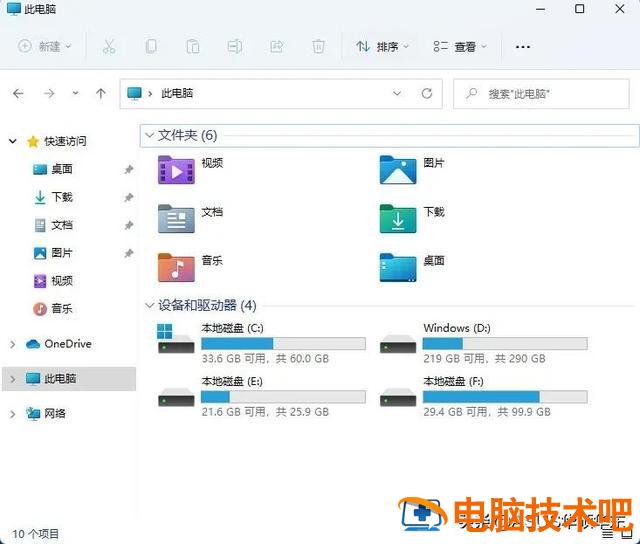Select 文档 in the quick access list
The height and width of the screenshot is (544, 640).
(62, 225)
